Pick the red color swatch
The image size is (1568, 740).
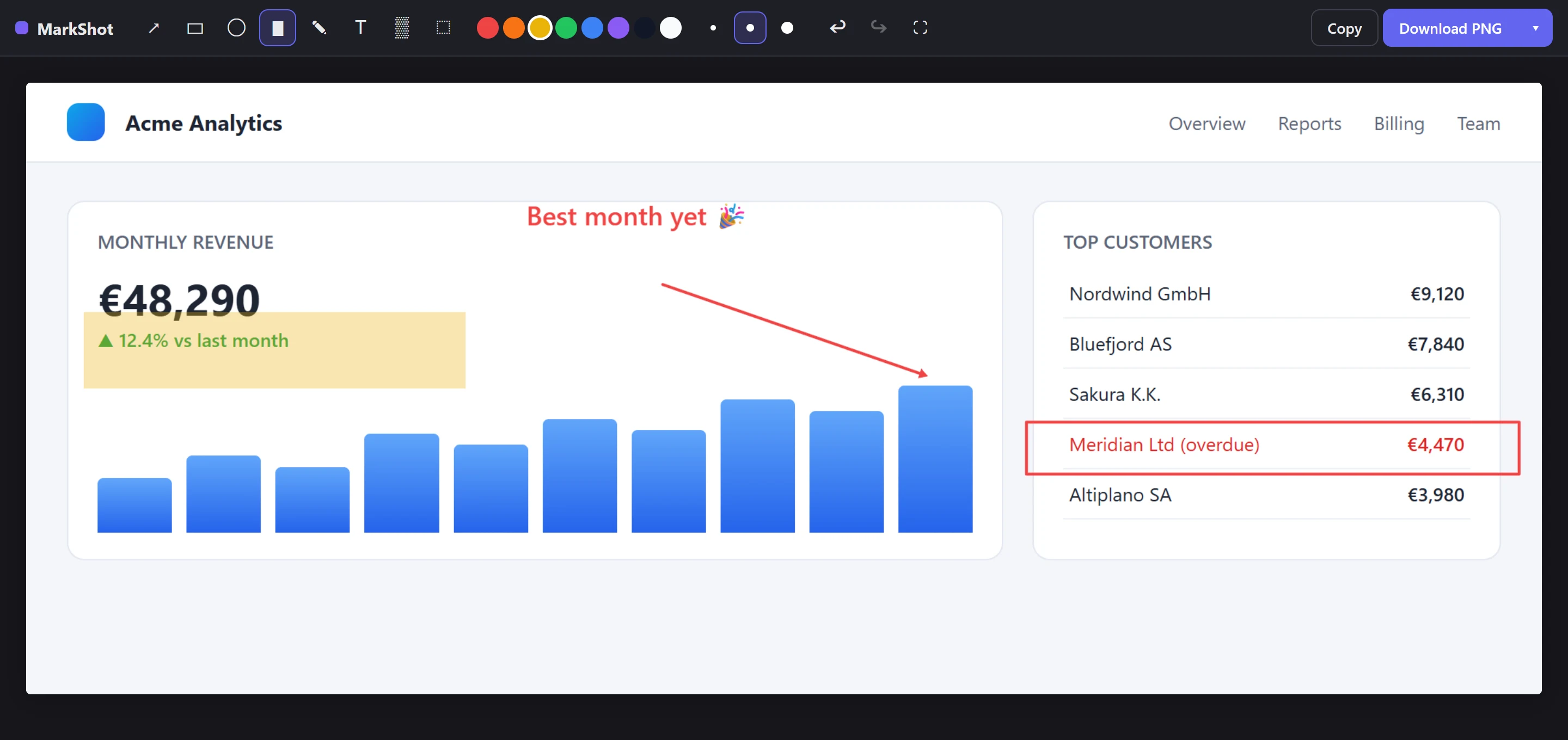pyautogui.click(x=488, y=28)
